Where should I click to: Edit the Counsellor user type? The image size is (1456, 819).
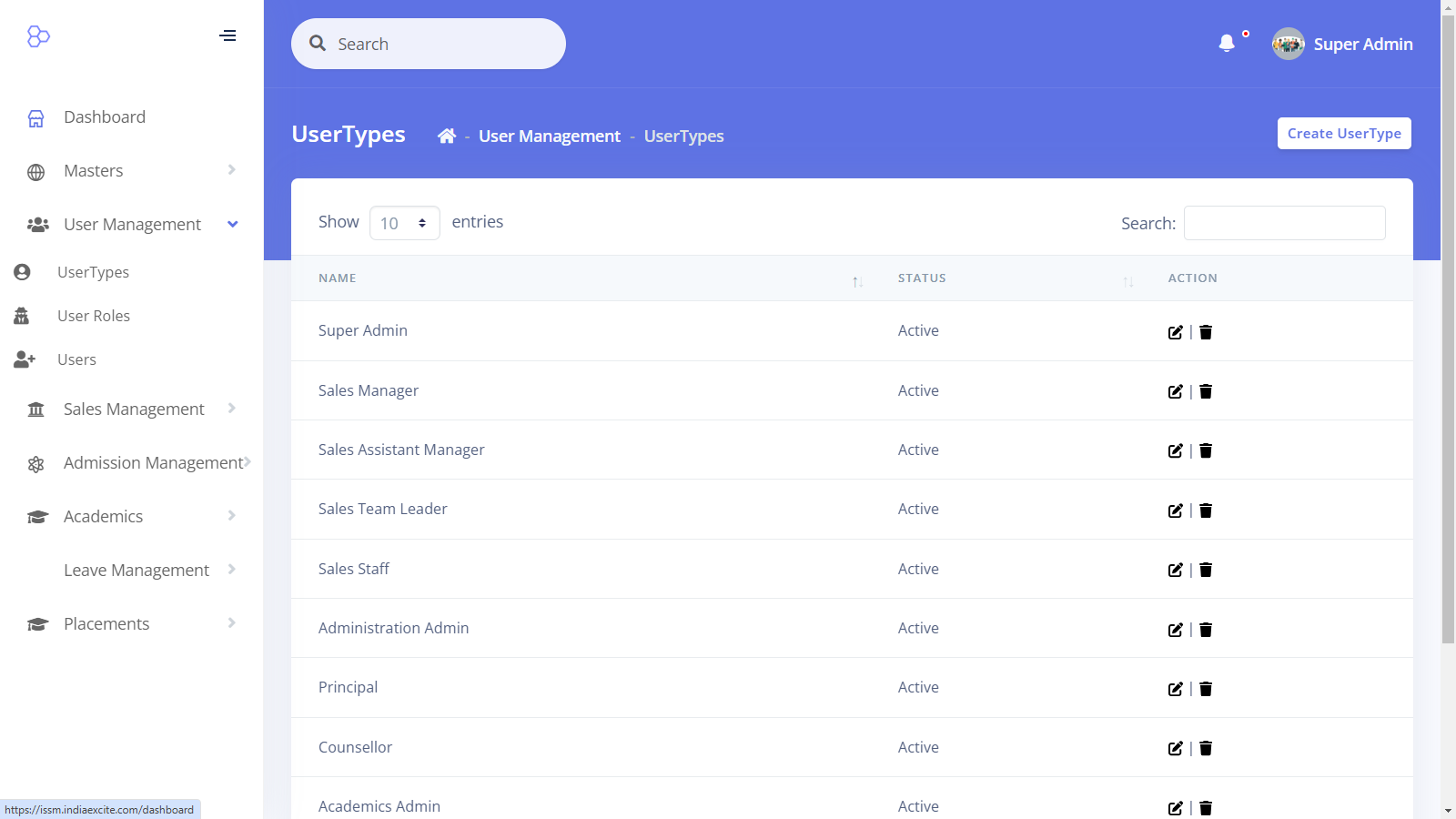[1175, 748]
